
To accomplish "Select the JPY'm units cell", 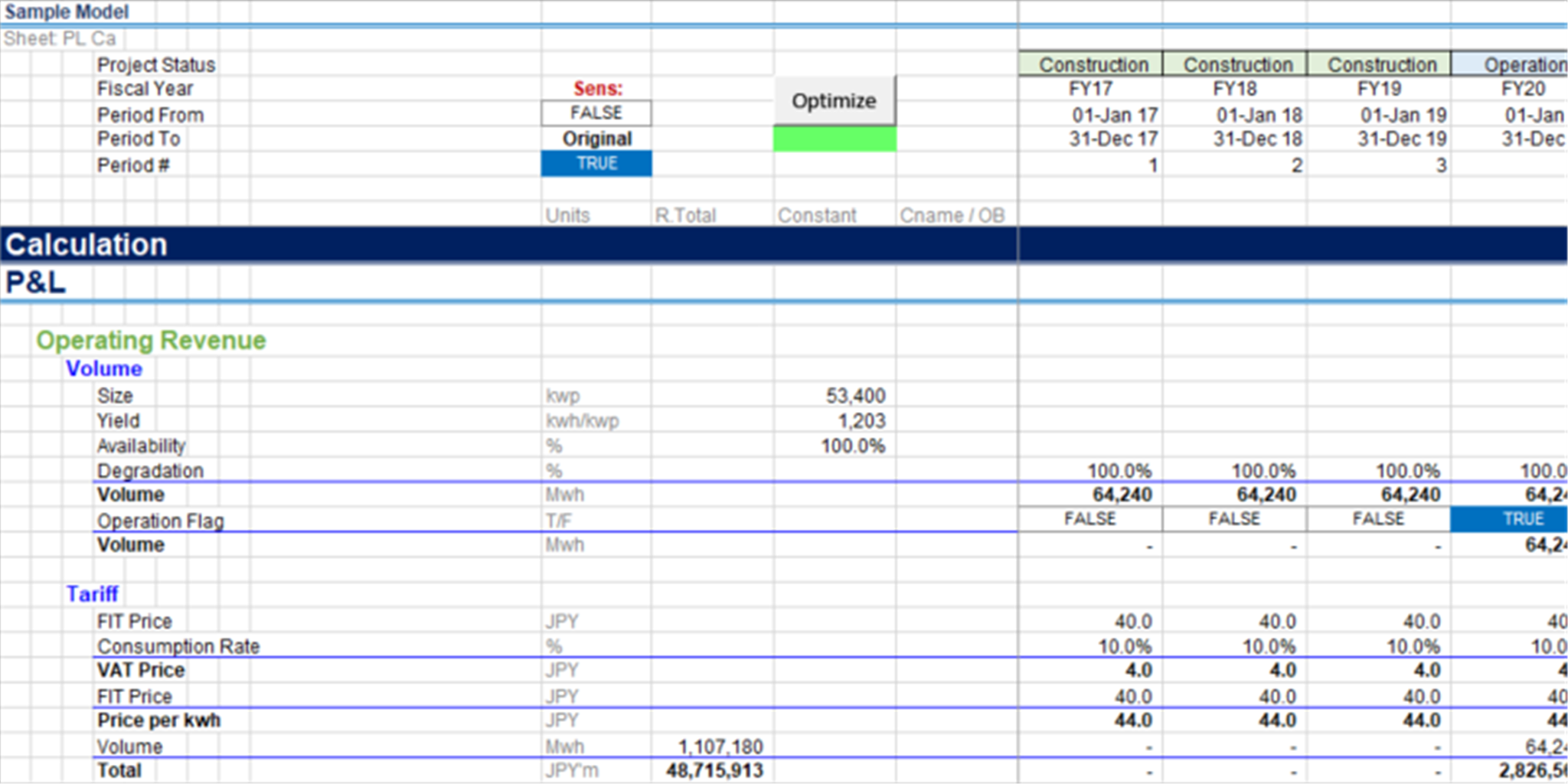I will click(x=571, y=770).
